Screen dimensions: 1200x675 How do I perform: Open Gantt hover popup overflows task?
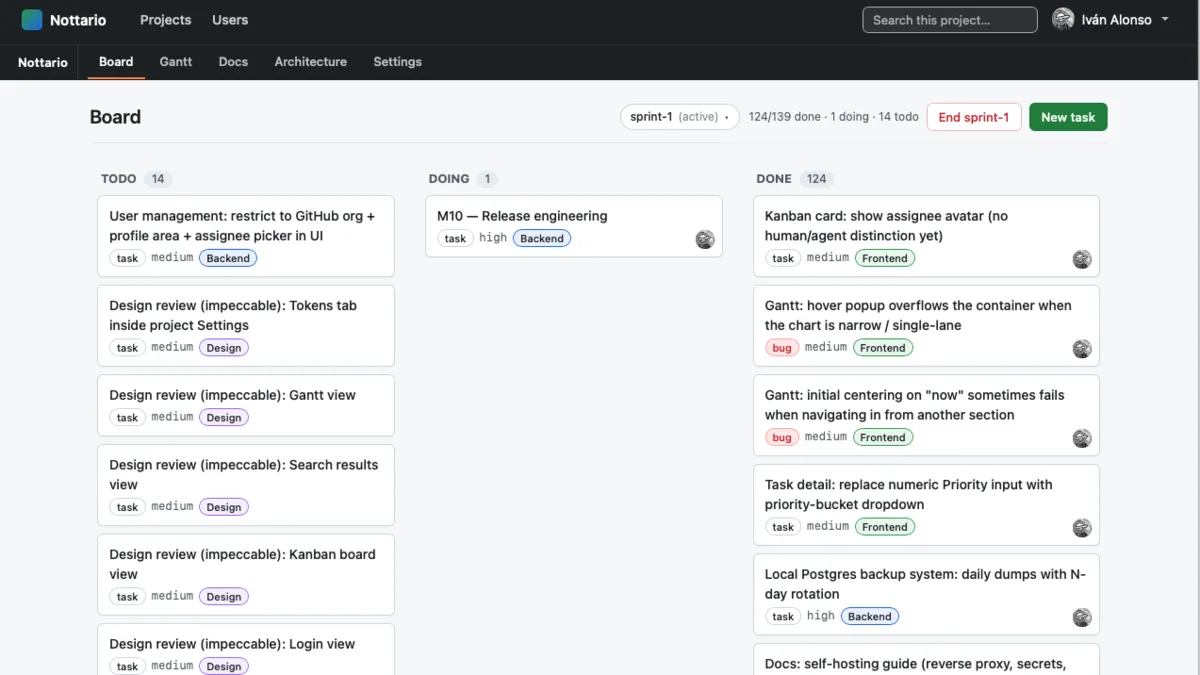point(926,326)
